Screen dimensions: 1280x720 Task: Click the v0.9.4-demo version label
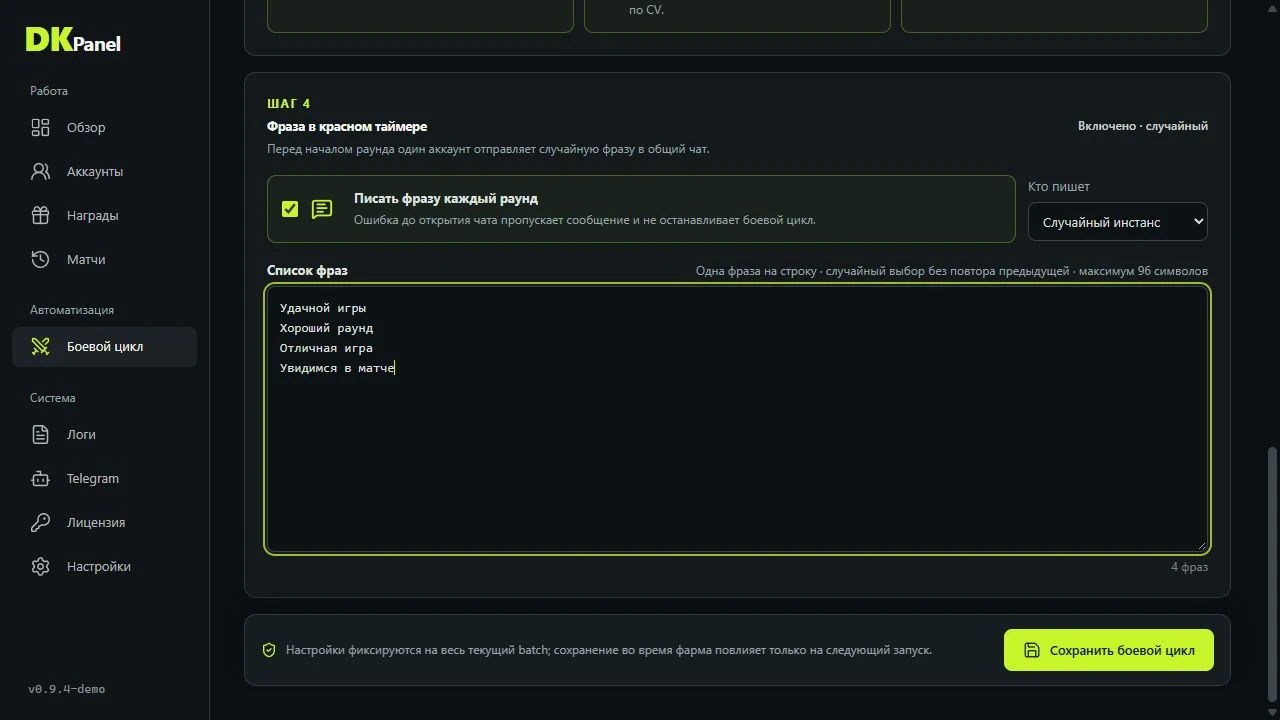[66, 689]
